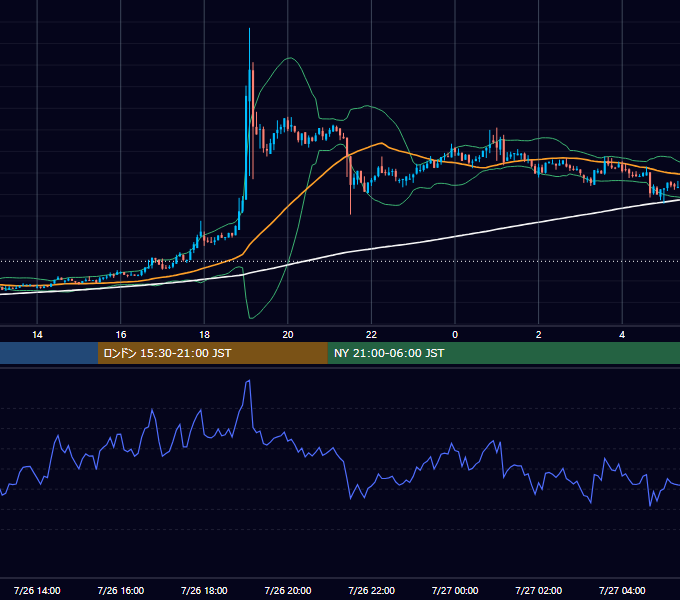Screen dimensions: 680x600
Task: Click the 7/26 22:00 date label
Action: (371, 590)
